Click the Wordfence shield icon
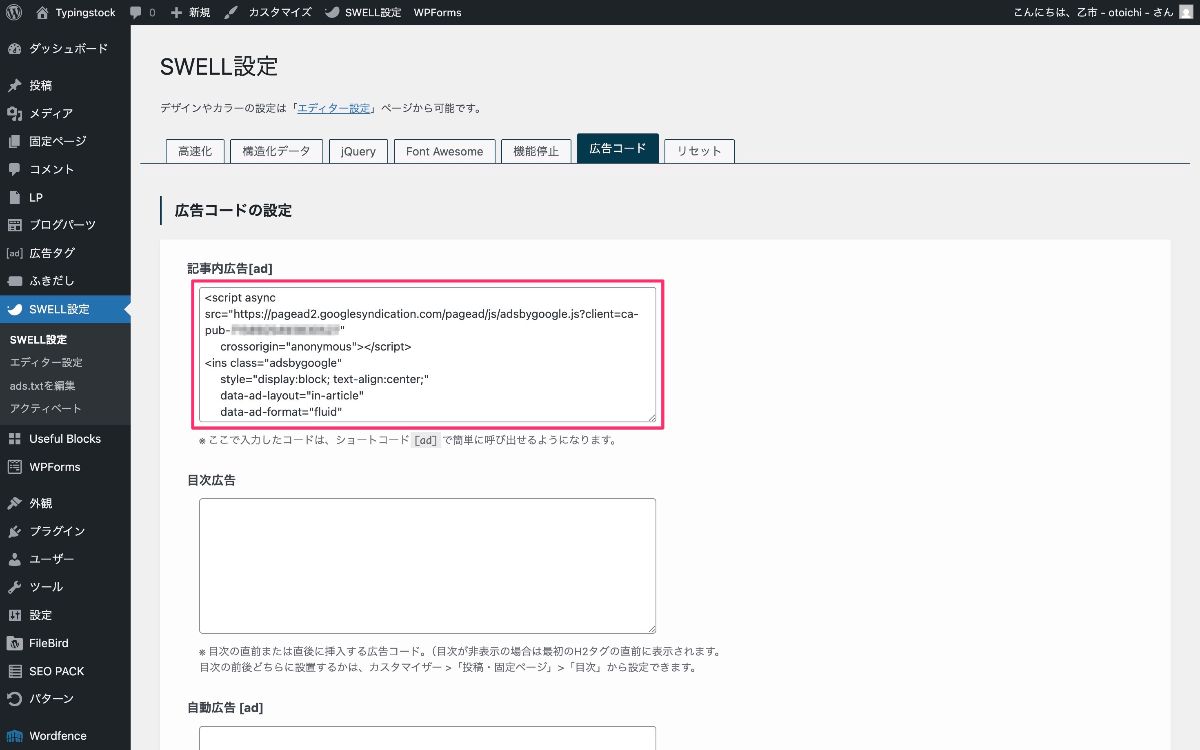Screen dimensions: 1200x750 coord(14,737)
